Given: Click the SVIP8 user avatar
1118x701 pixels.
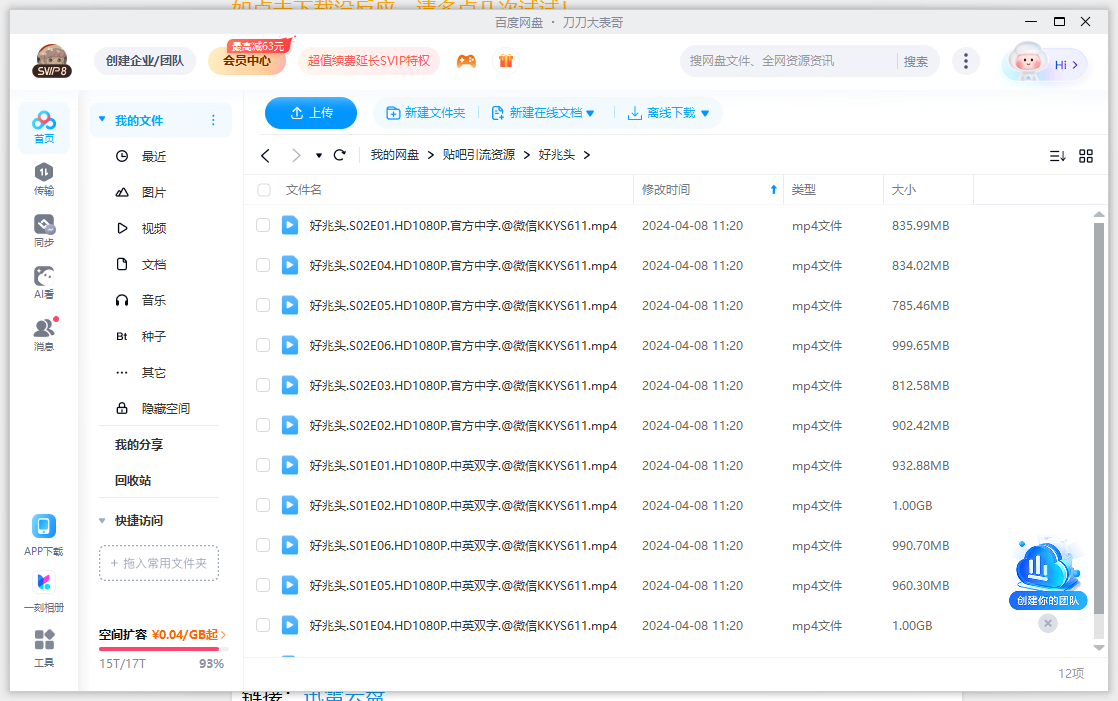Looking at the screenshot, I should [51, 61].
